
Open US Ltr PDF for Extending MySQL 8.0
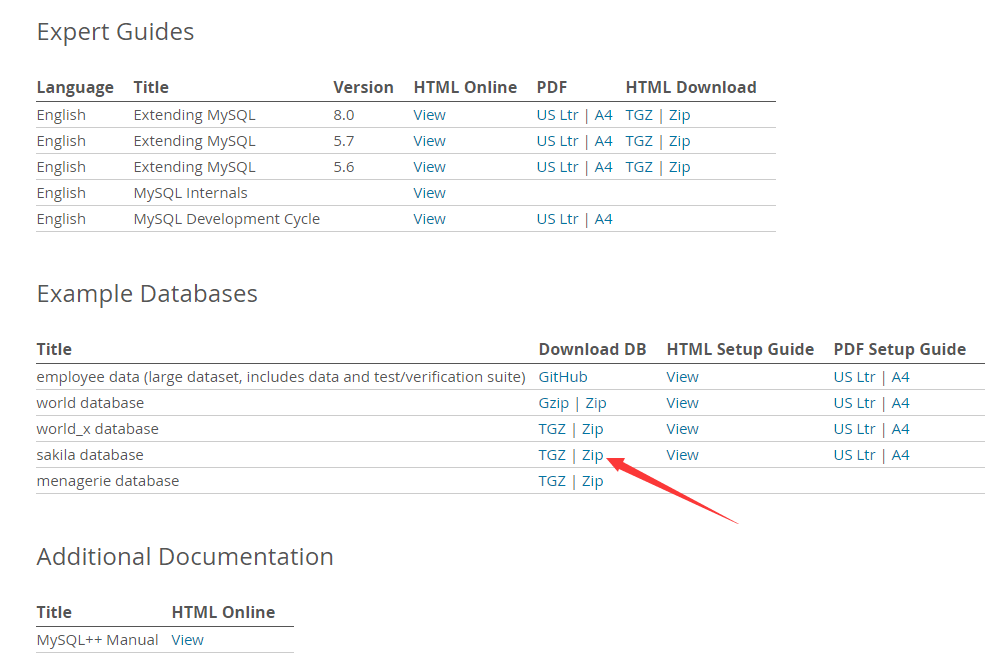pyautogui.click(x=557, y=115)
